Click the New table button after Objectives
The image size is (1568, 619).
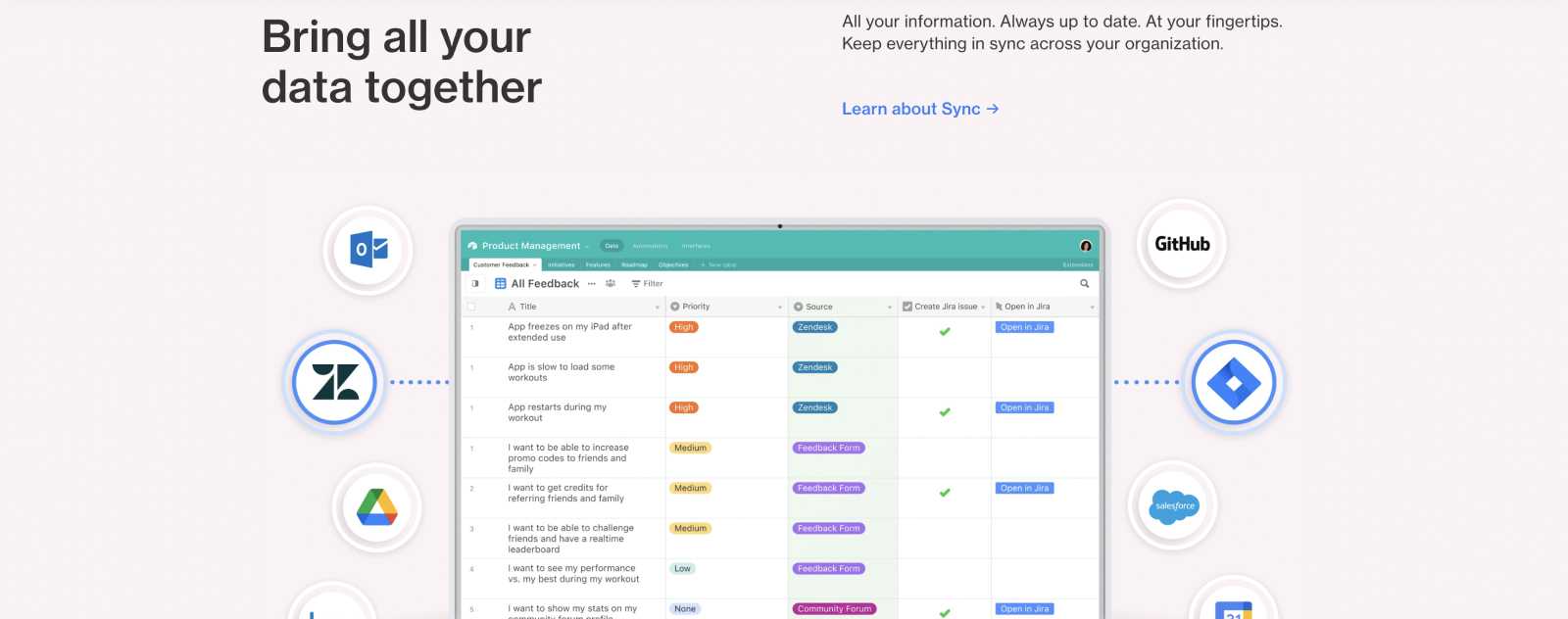tap(718, 265)
